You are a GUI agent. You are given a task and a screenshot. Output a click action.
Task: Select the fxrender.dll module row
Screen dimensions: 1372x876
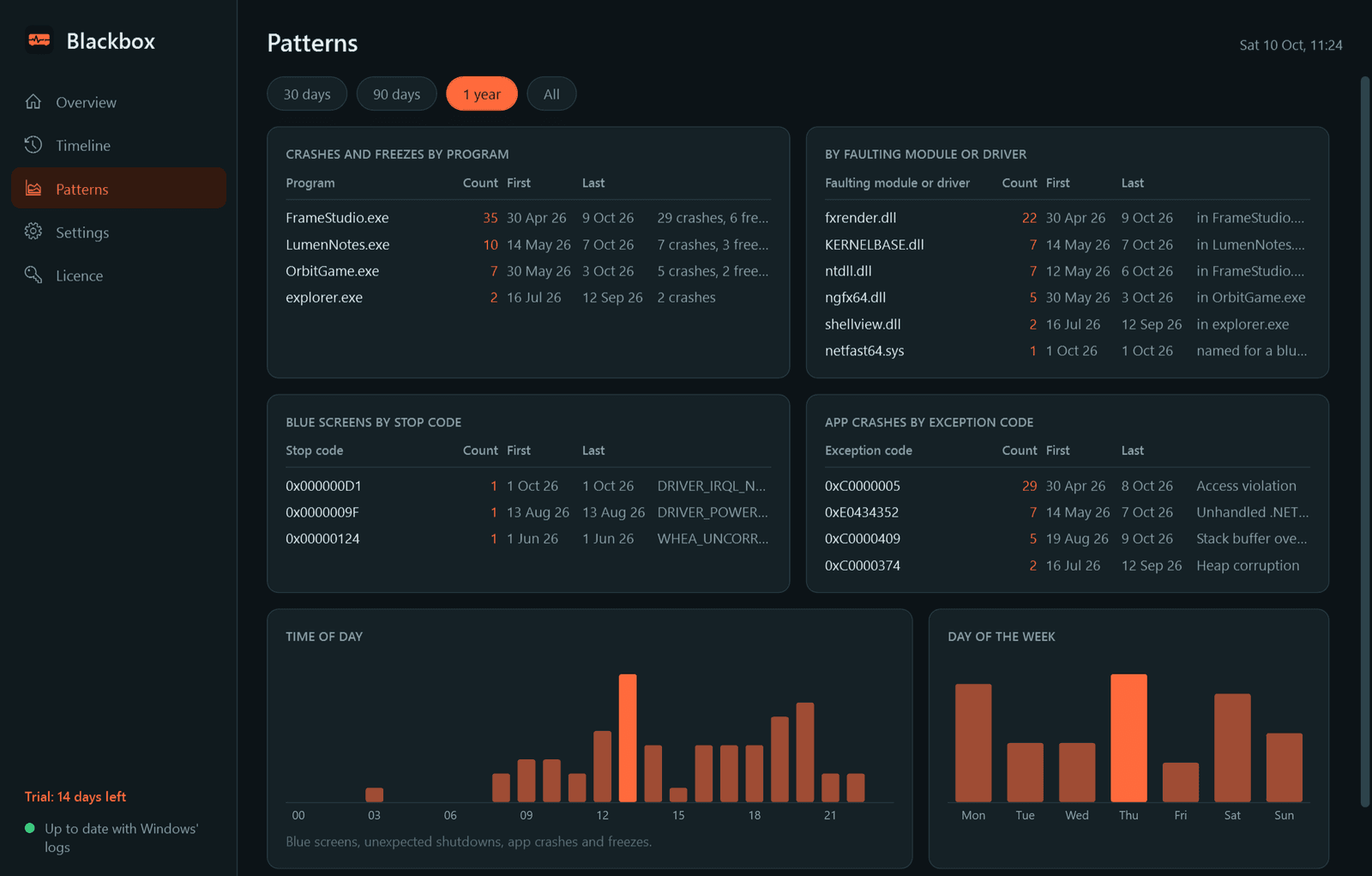tap(1067, 218)
